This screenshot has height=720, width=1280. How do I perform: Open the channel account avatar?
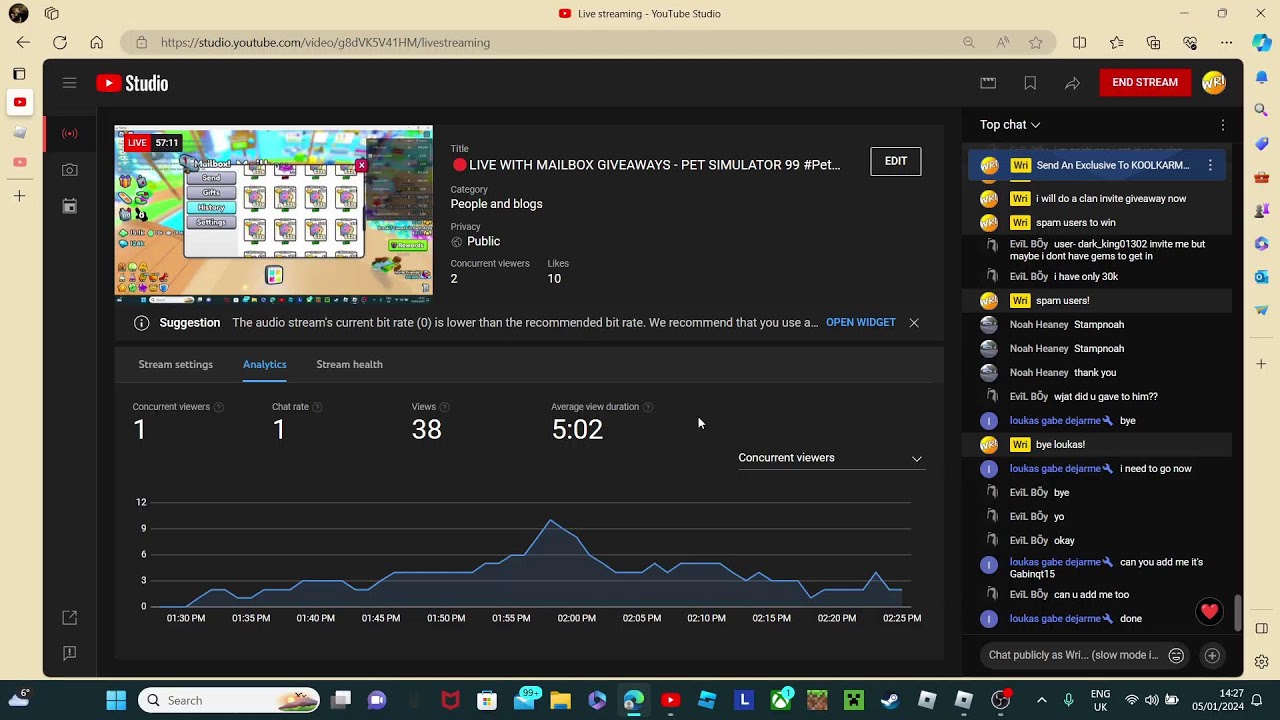(x=1214, y=83)
